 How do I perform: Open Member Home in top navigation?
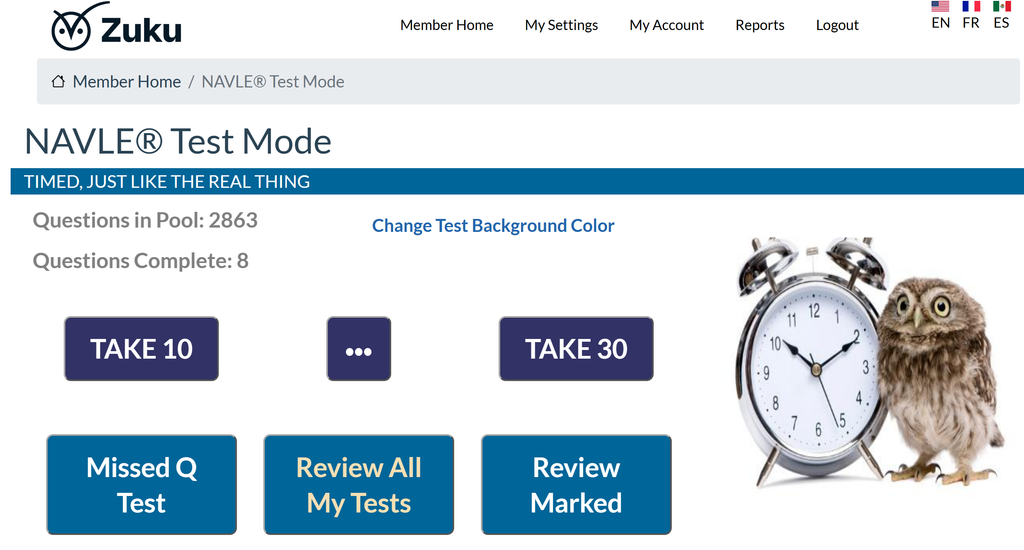(x=447, y=25)
